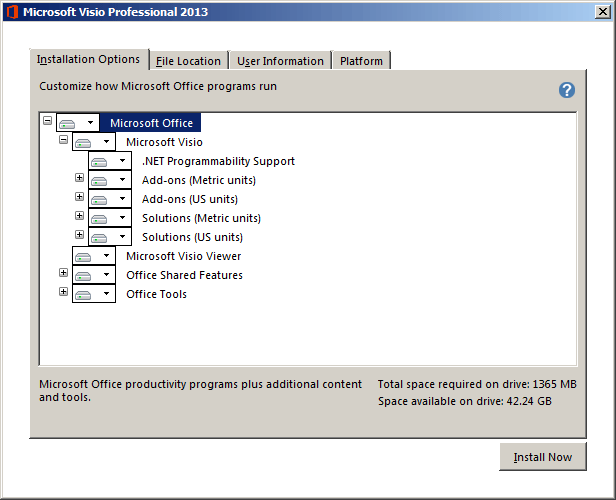This screenshot has width=616, height=500.
Task: Open Office Tools install dropdown
Action: click(x=94, y=294)
